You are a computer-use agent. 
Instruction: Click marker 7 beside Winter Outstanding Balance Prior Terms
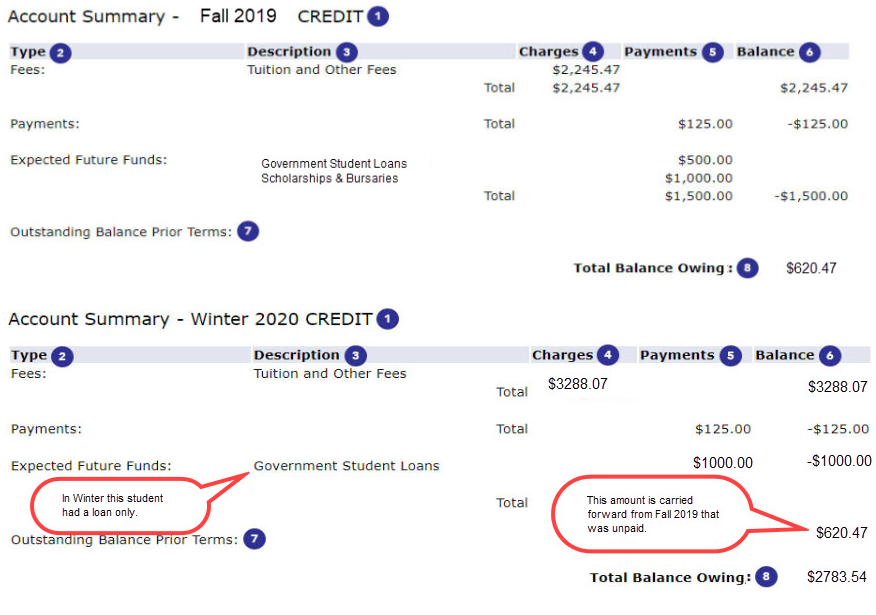click(255, 540)
